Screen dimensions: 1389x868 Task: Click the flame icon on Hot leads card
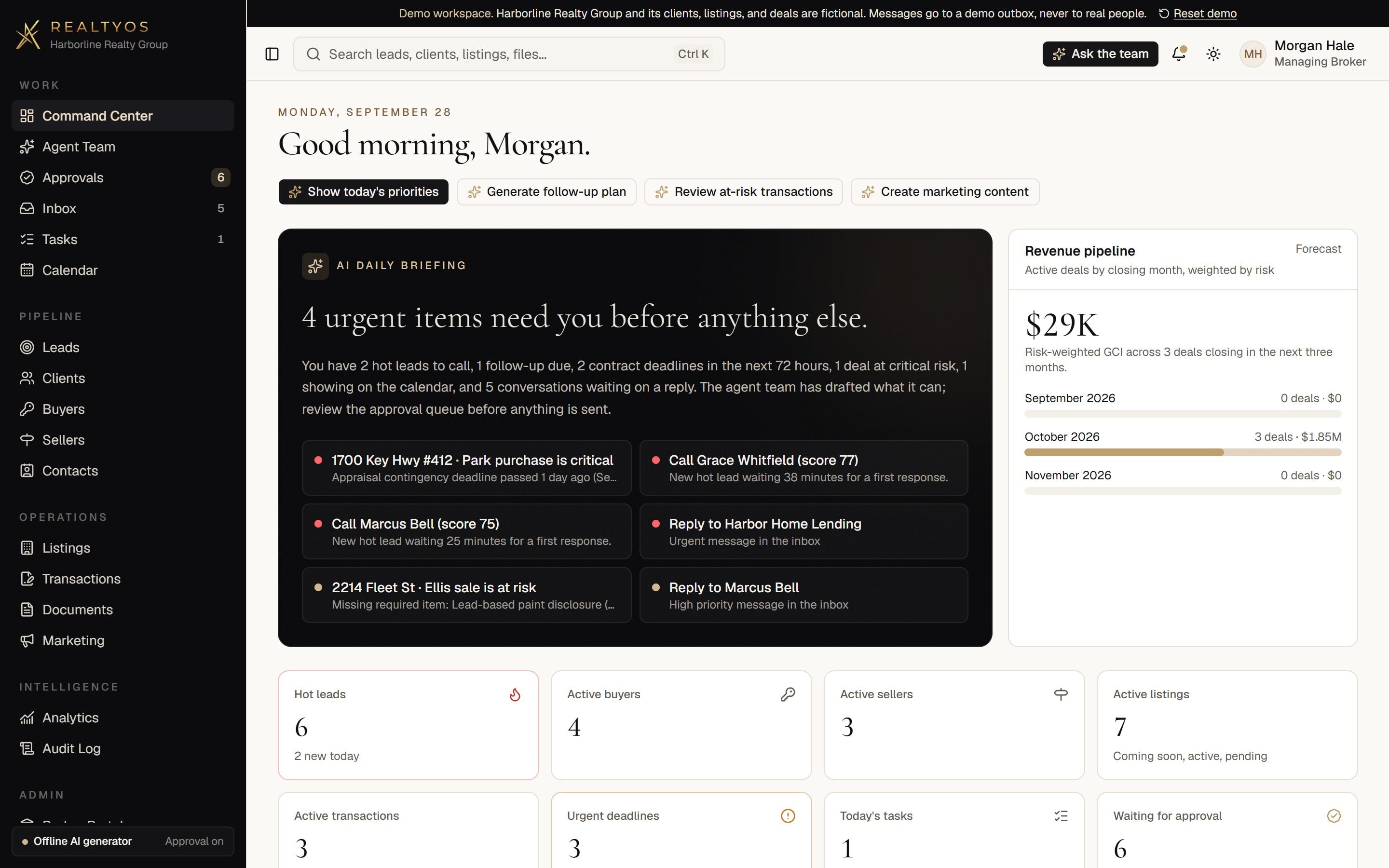[x=515, y=694]
